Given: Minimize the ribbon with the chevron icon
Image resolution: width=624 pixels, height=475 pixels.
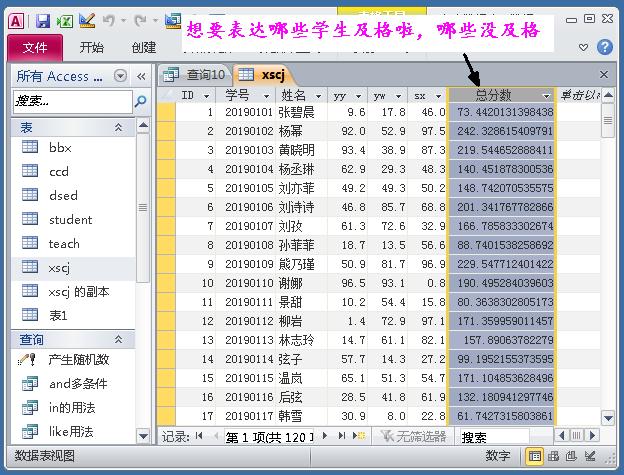Looking at the screenshot, I should point(583,47).
